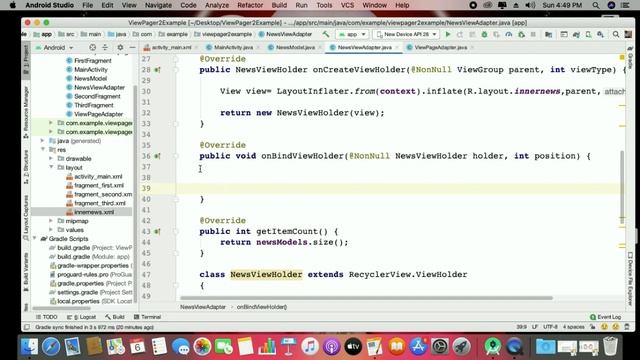Open Android Studio icon in the Dock
The image size is (640, 360).
[493, 347]
